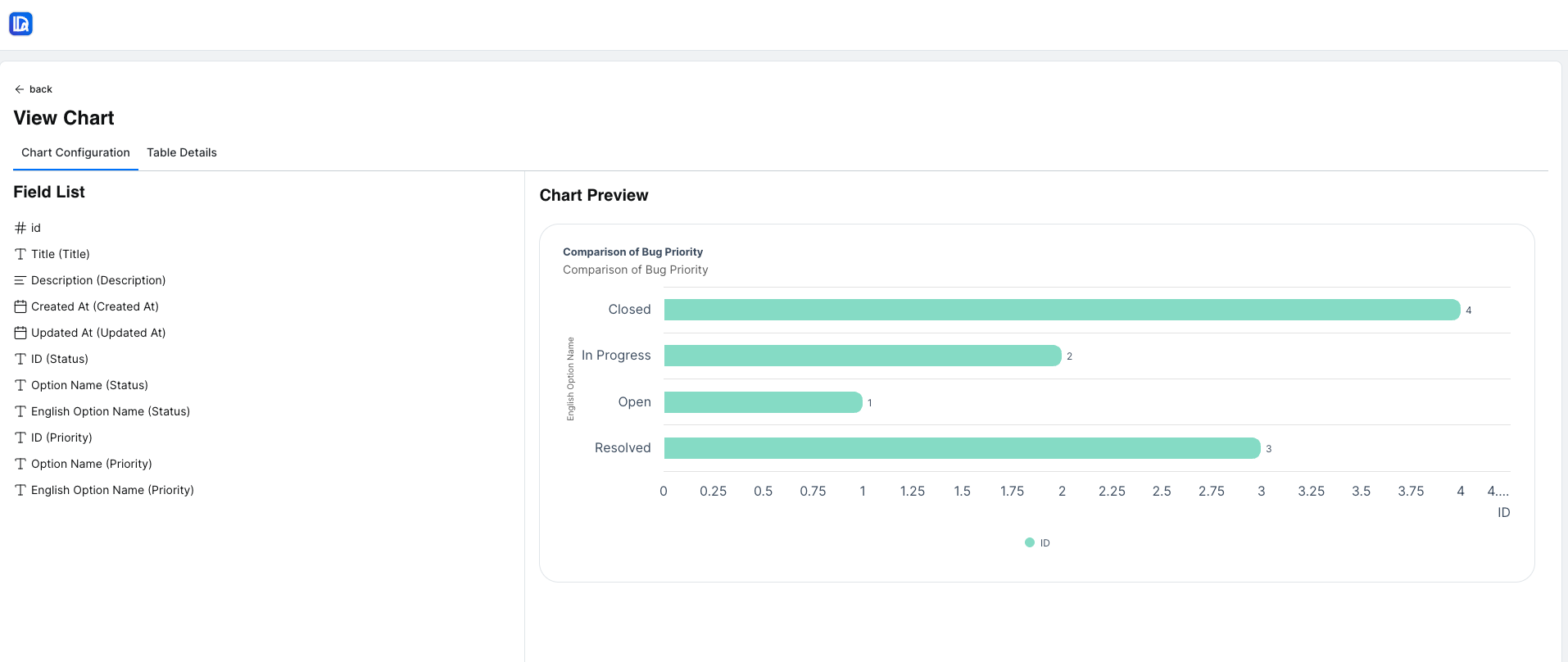Click the text icon beside Title field
1568x662 pixels.
click(x=20, y=254)
